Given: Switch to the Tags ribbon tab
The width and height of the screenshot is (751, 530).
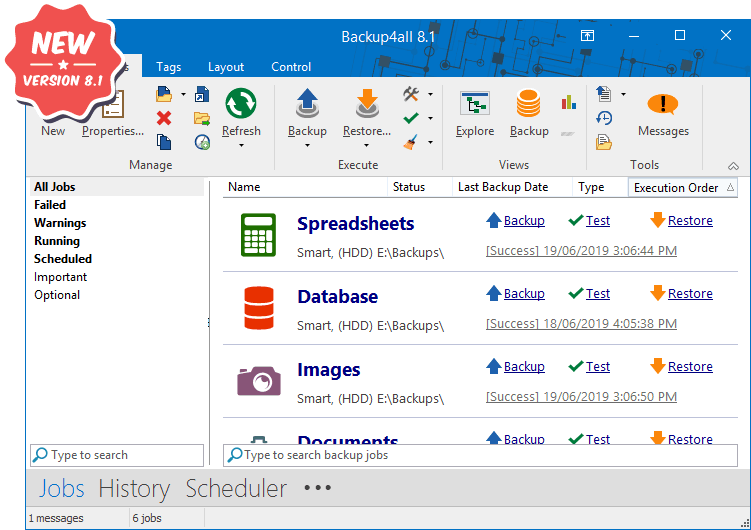Looking at the screenshot, I should (169, 67).
